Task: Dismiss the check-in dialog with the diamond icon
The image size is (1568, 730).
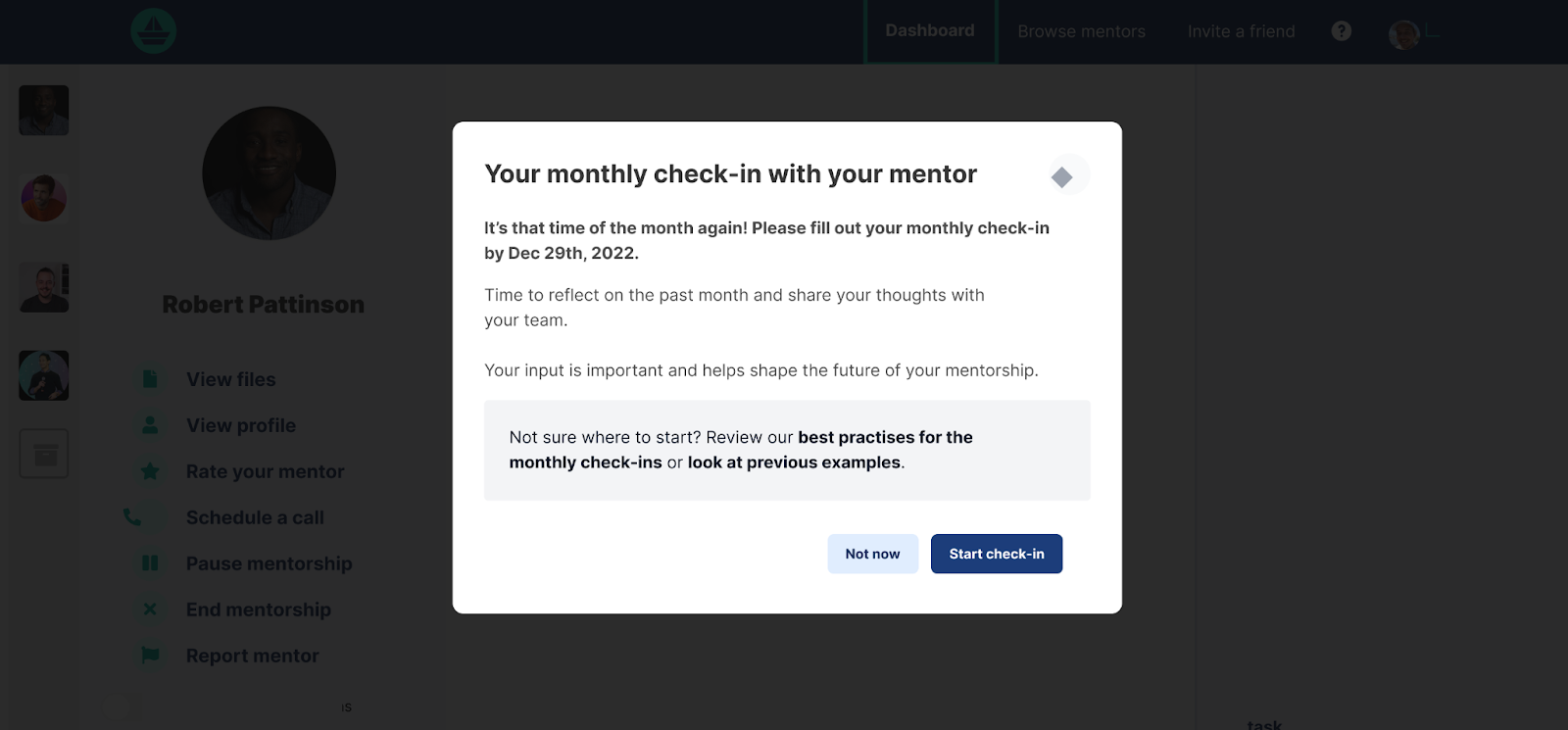Action: [x=1061, y=176]
